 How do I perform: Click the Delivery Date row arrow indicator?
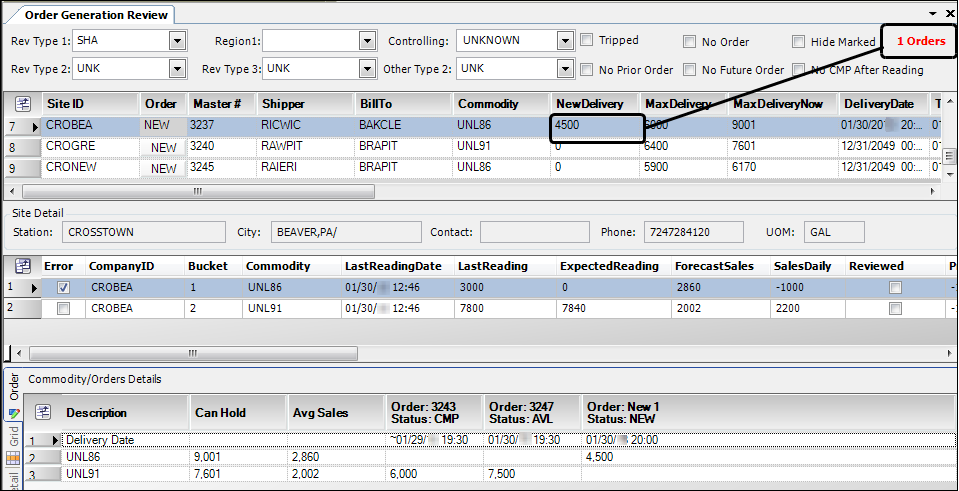(56, 440)
